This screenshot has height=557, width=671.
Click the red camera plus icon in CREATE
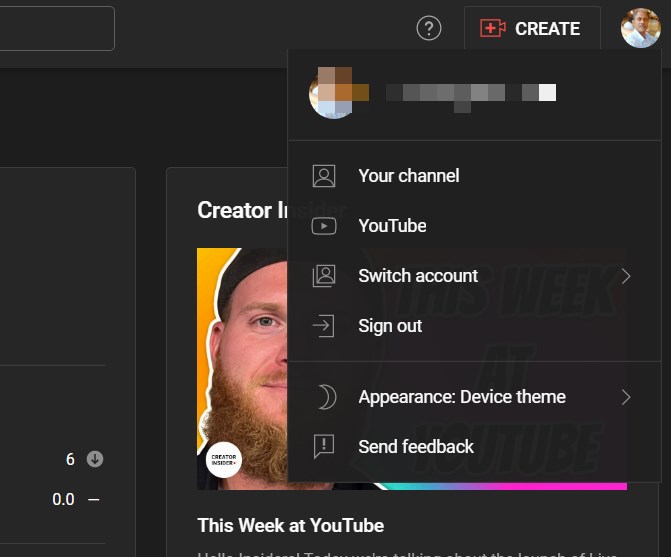(493, 28)
